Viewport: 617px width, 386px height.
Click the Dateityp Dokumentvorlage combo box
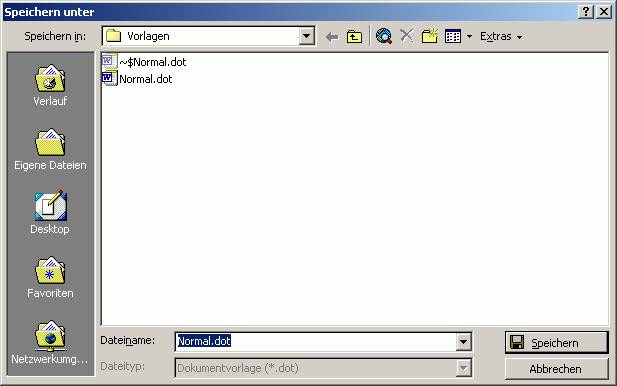323,368
